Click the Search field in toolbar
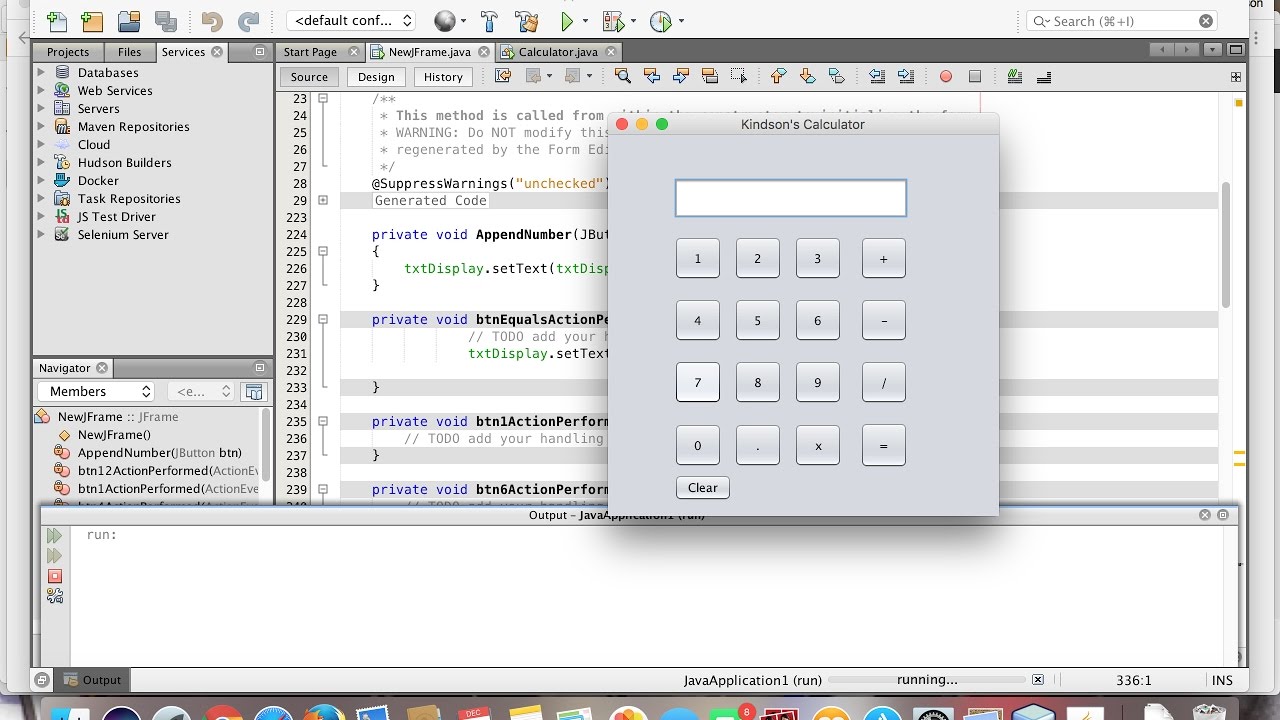The image size is (1280, 720). tap(1123, 21)
